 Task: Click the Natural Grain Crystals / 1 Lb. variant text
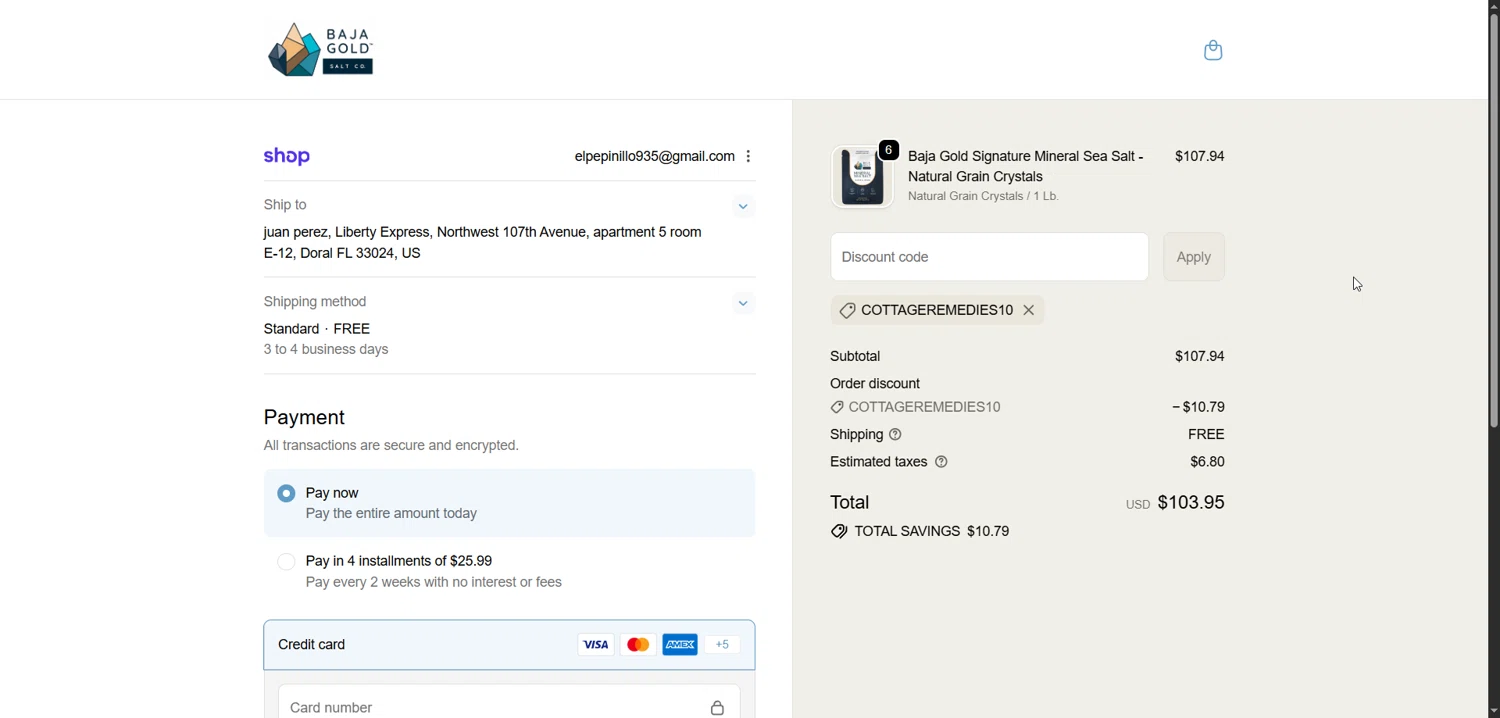click(984, 197)
